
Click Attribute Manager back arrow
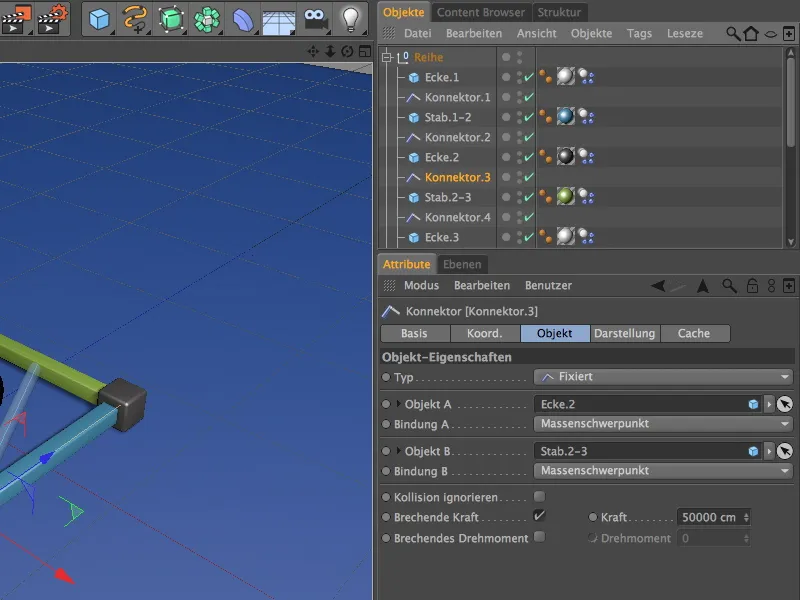tap(658, 286)
